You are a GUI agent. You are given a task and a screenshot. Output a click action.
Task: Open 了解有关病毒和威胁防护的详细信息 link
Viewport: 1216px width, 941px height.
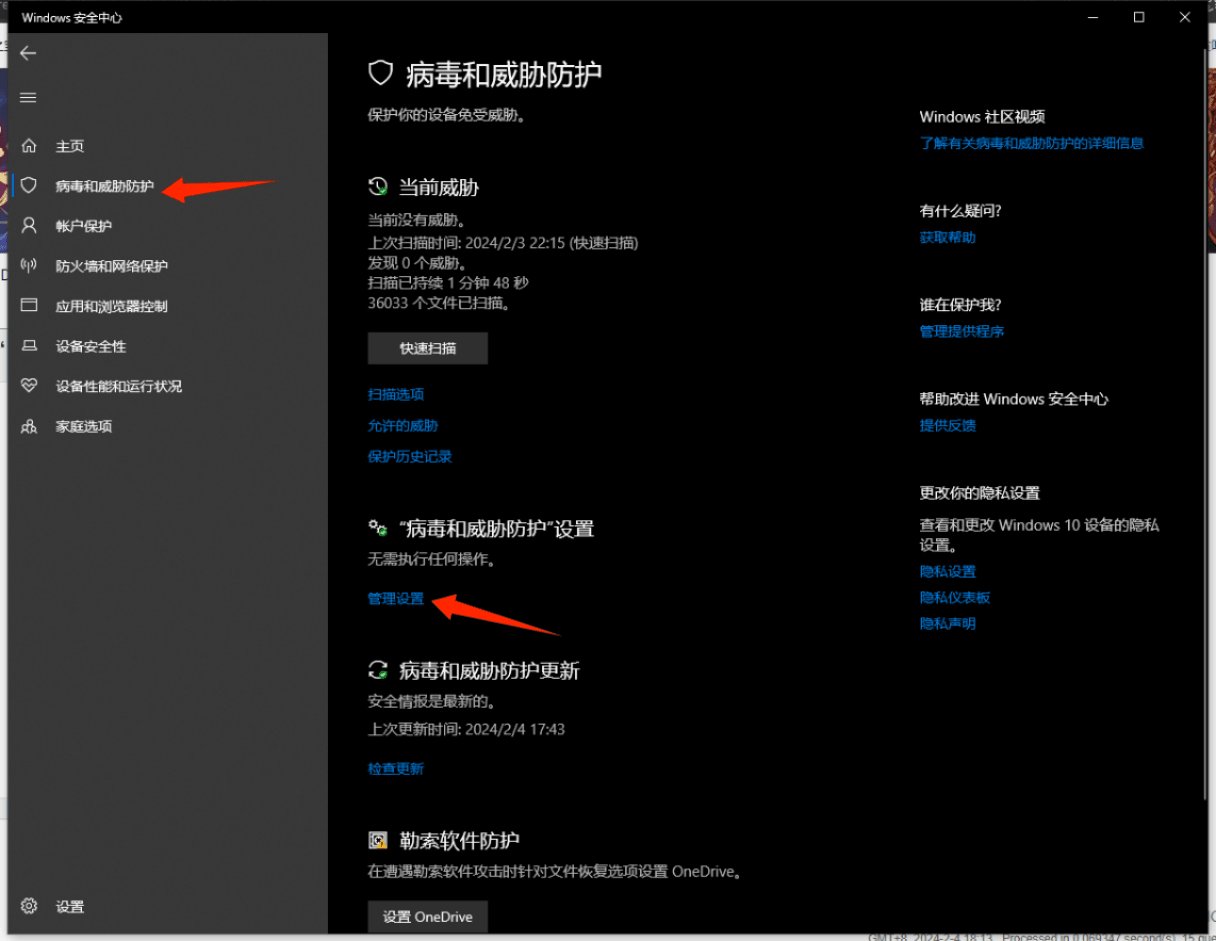1032,143
